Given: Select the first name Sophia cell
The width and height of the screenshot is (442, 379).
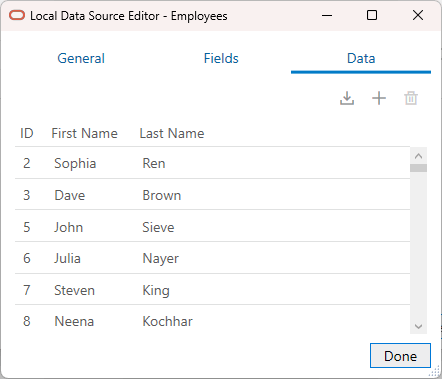Looking at the screenshot, I should coord(75,163).
